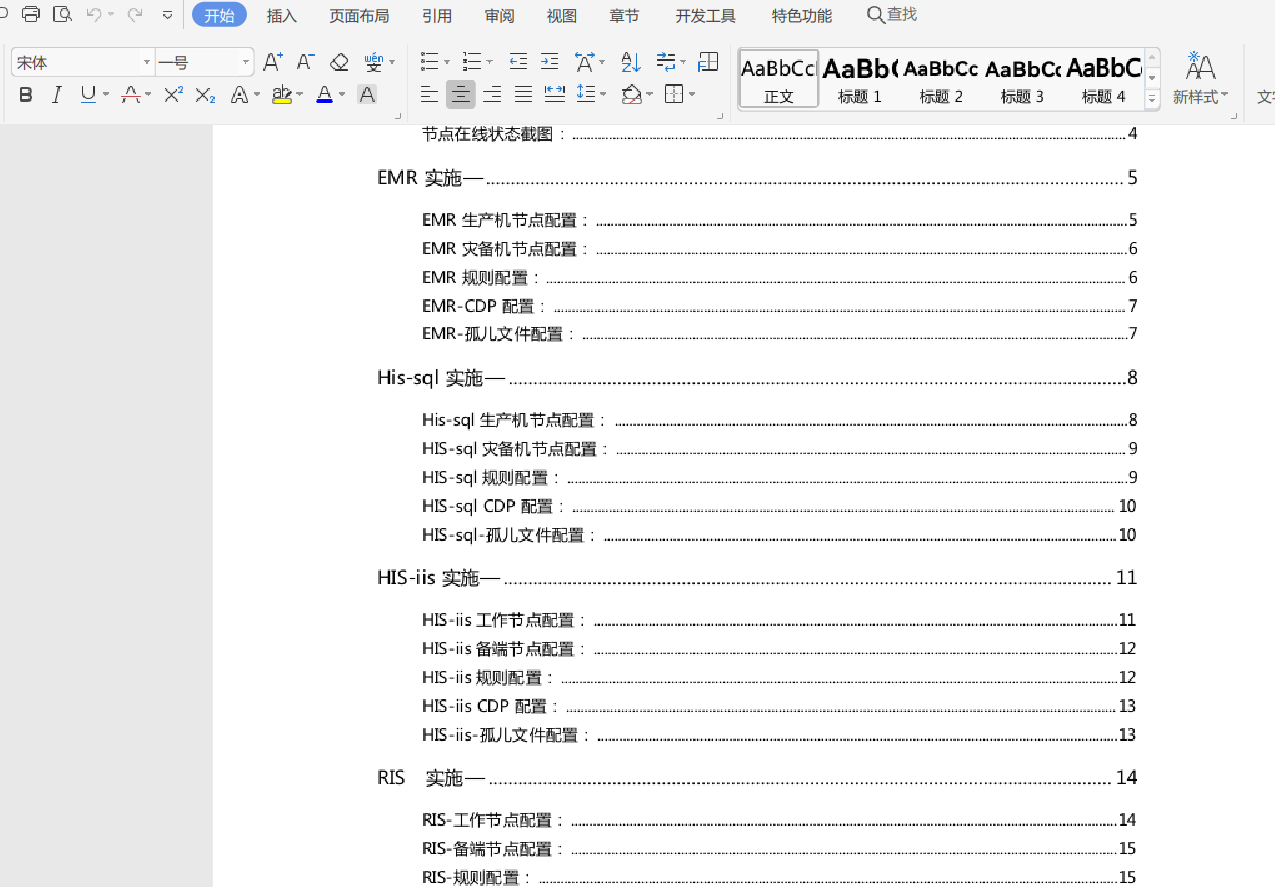The image size is (1275, 887).
Task: Switch to the 章节 tab
Action: [x=624, y=16]
